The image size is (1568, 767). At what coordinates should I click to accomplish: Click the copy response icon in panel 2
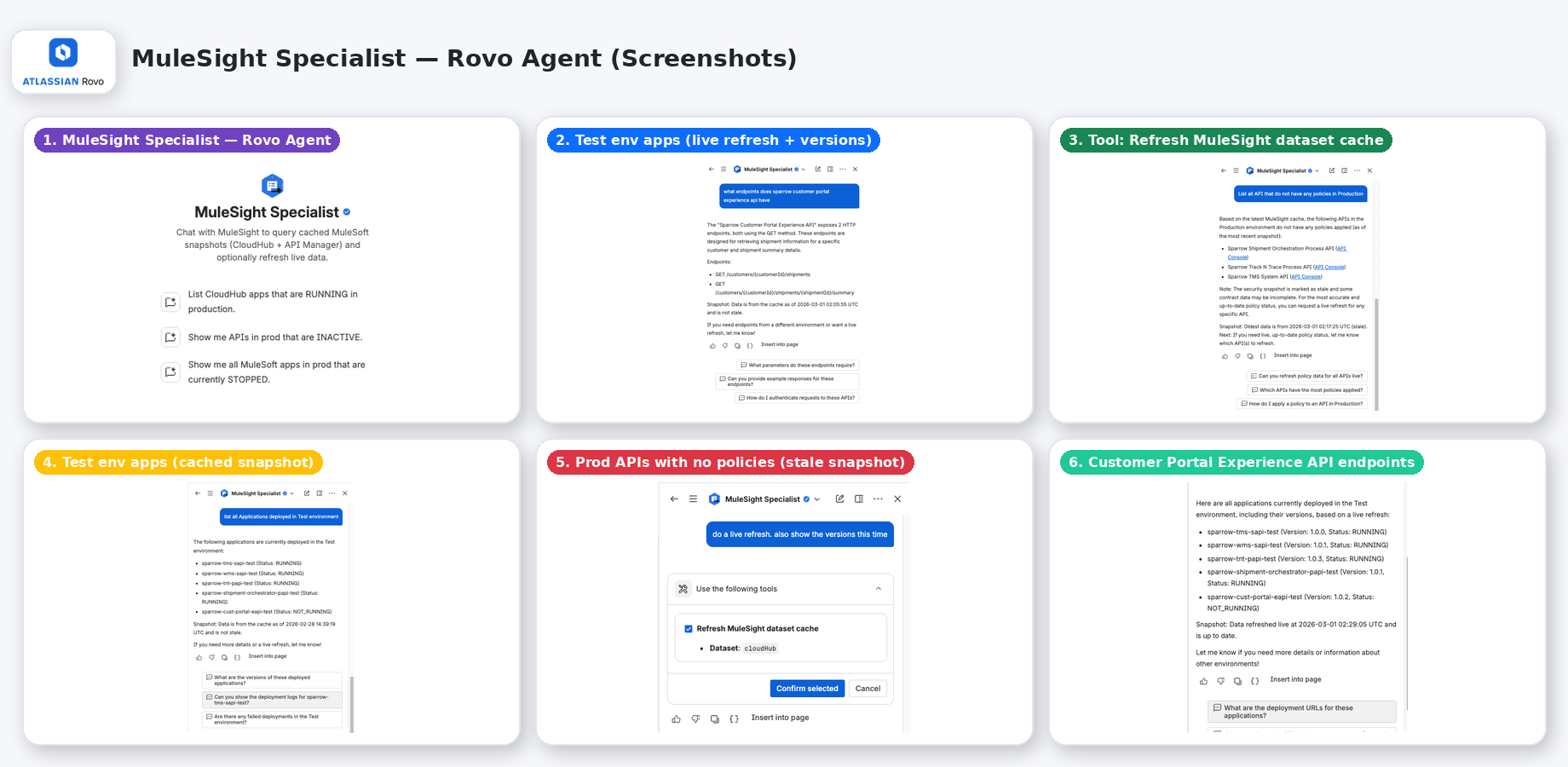737,344
